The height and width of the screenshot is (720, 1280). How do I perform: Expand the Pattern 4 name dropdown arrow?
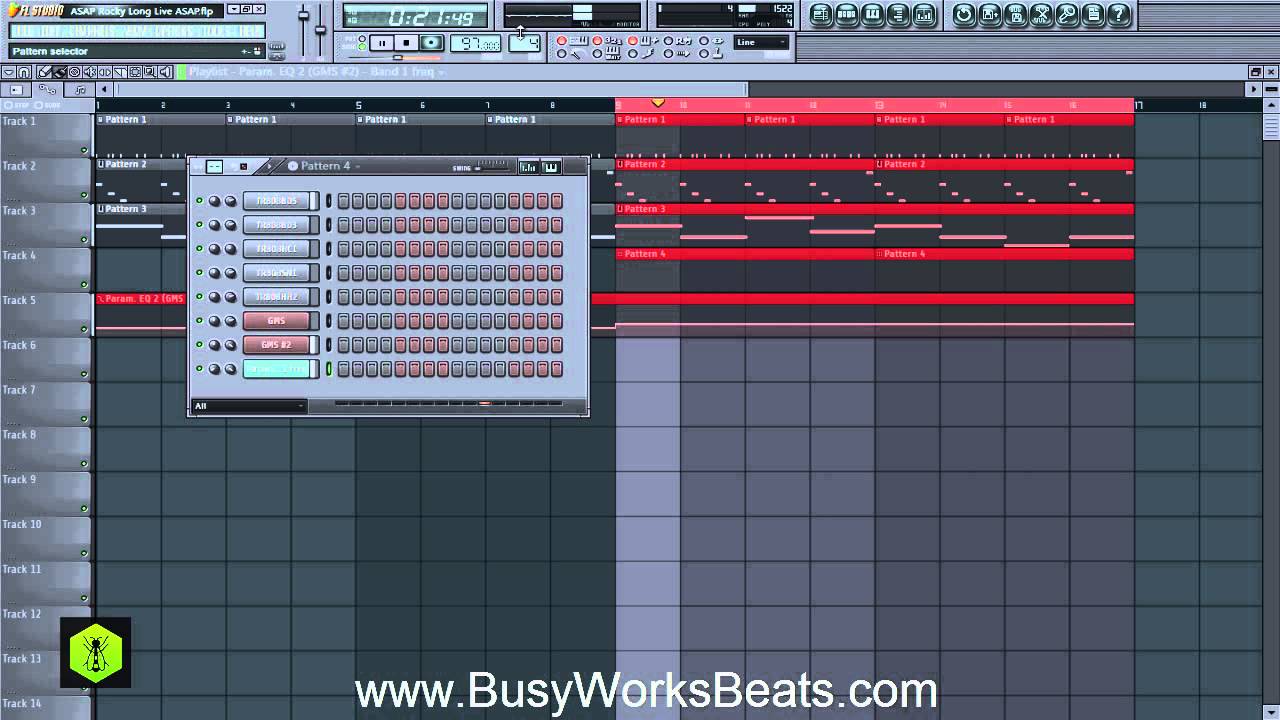[x=357, y=166]
